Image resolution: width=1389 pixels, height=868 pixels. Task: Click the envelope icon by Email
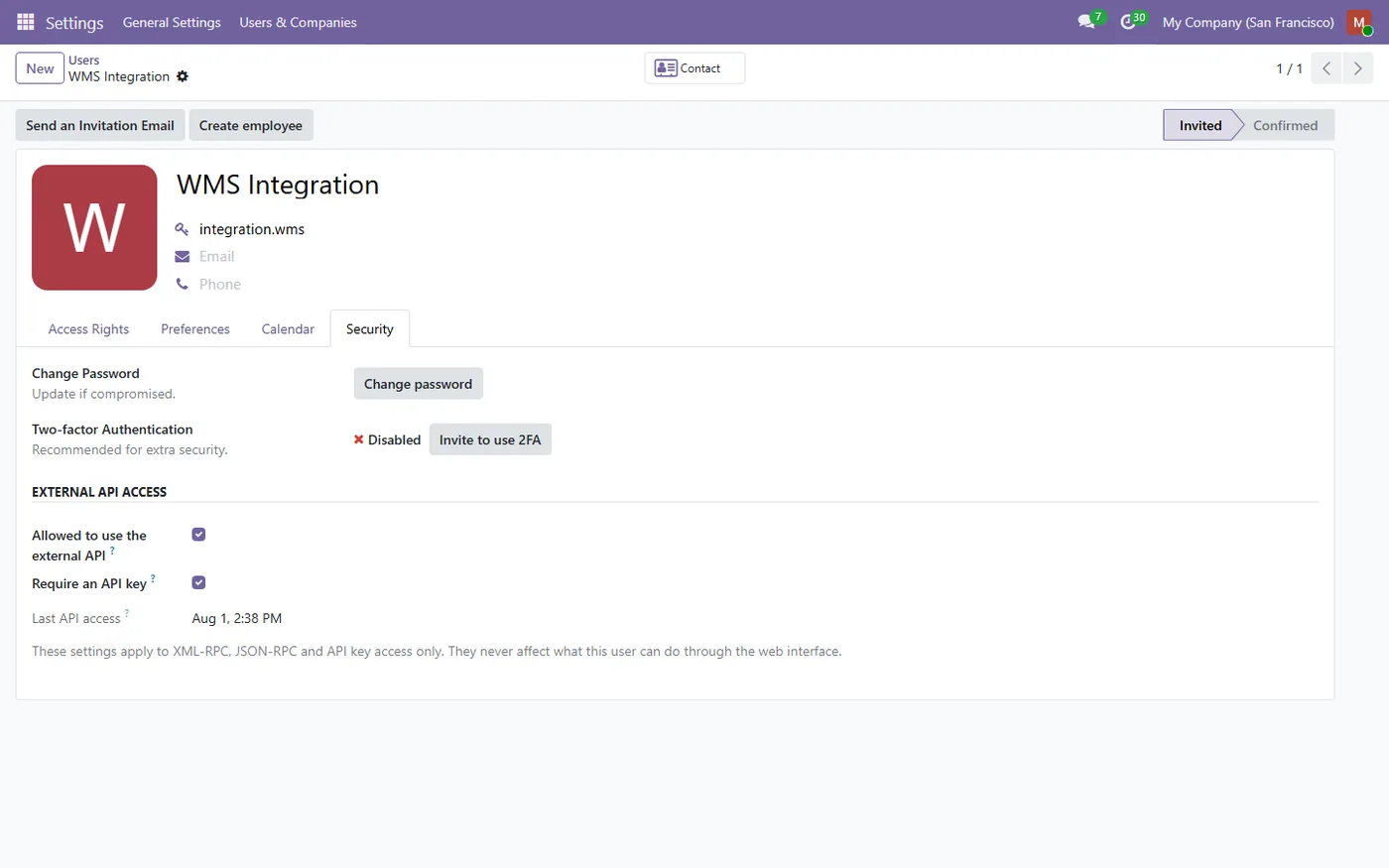tap(182, 257)
